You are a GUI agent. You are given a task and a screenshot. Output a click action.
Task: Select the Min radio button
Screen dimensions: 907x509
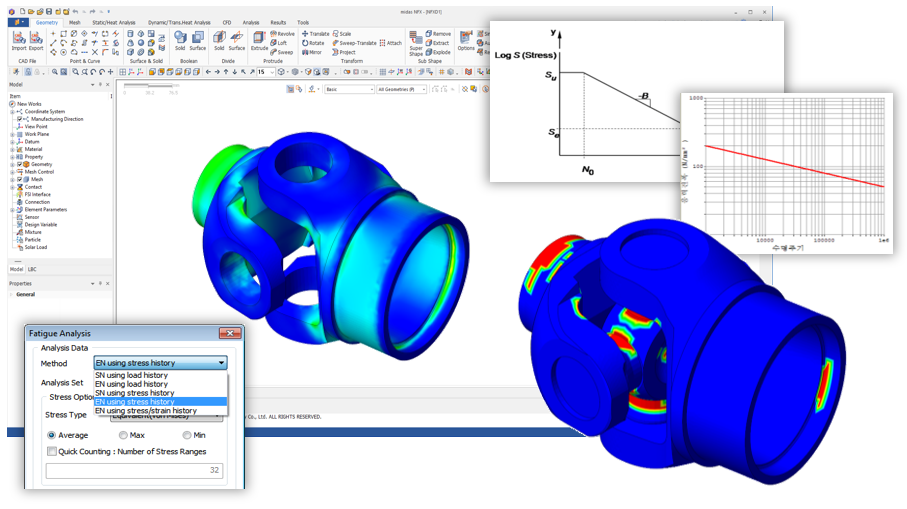pos(186,435)
